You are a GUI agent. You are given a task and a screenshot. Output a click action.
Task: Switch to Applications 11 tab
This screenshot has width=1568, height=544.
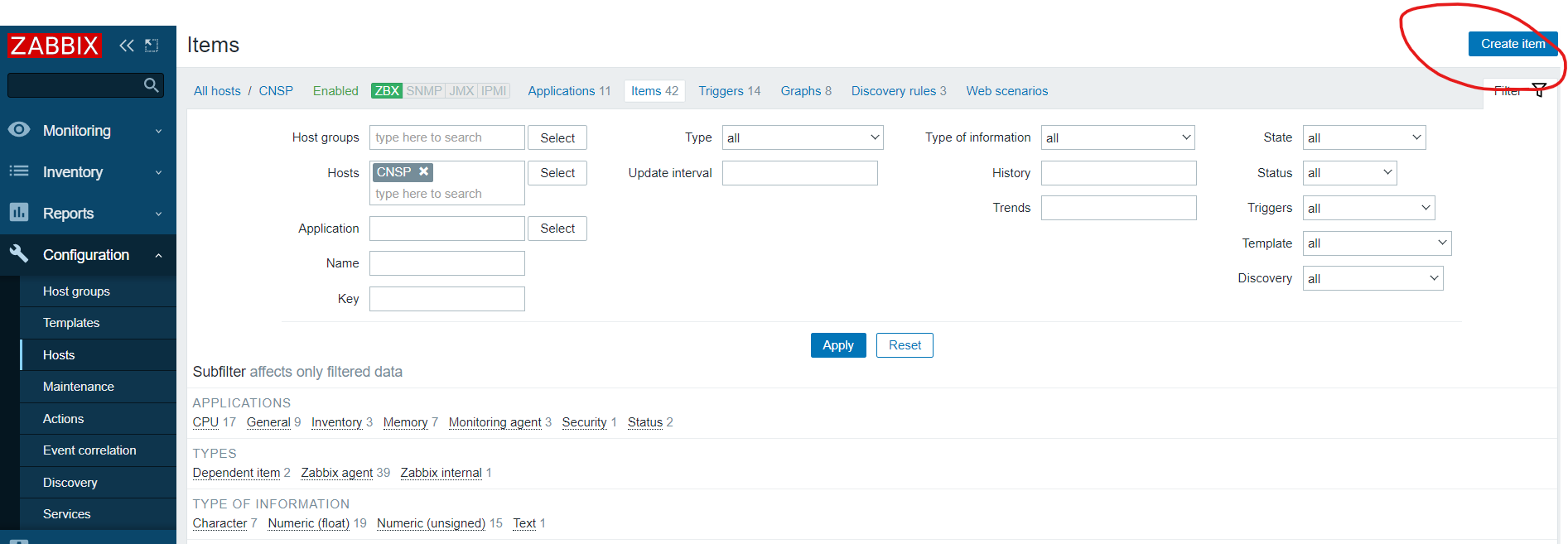point(569,91)
